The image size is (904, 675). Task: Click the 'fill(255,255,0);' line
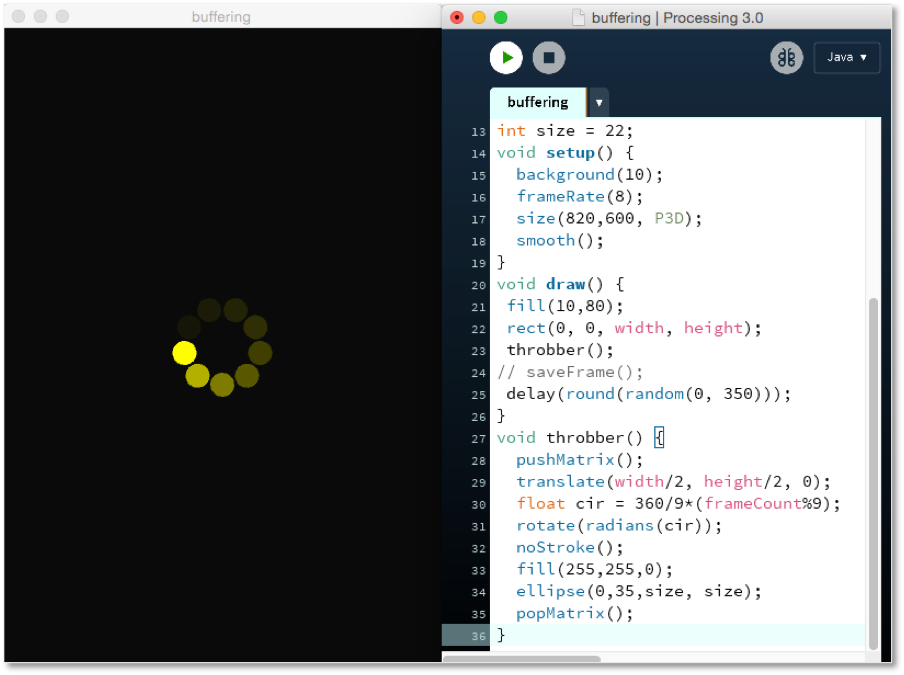pyautogui.click(x=594, y=569)
